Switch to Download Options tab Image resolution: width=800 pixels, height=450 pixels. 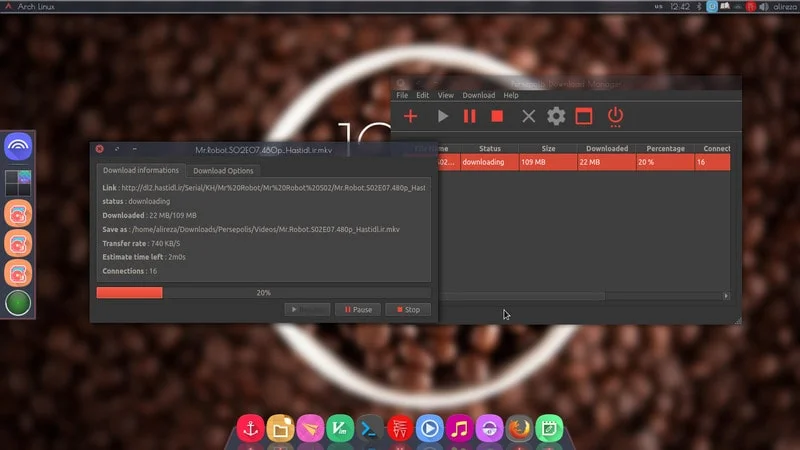click(x=223, y=171)
